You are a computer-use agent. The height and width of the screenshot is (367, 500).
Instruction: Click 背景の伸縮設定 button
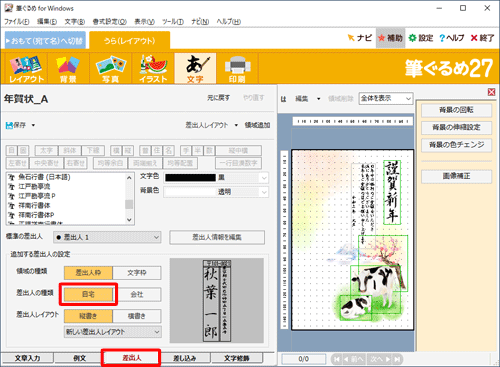click(x=456, y=127)
